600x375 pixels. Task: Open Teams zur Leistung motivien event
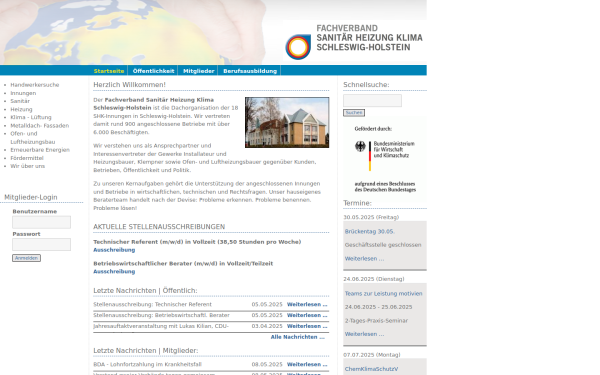click(x=383, y=293)
